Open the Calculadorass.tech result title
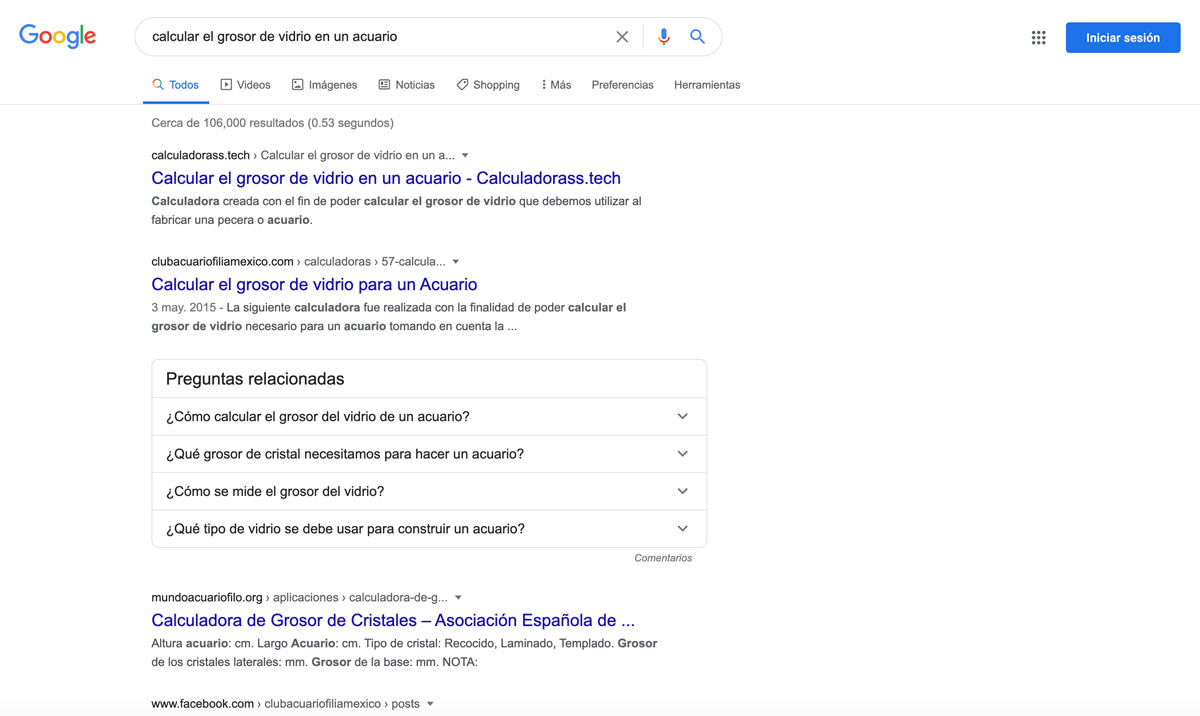 pyautogui.click(x=386, y=178)
